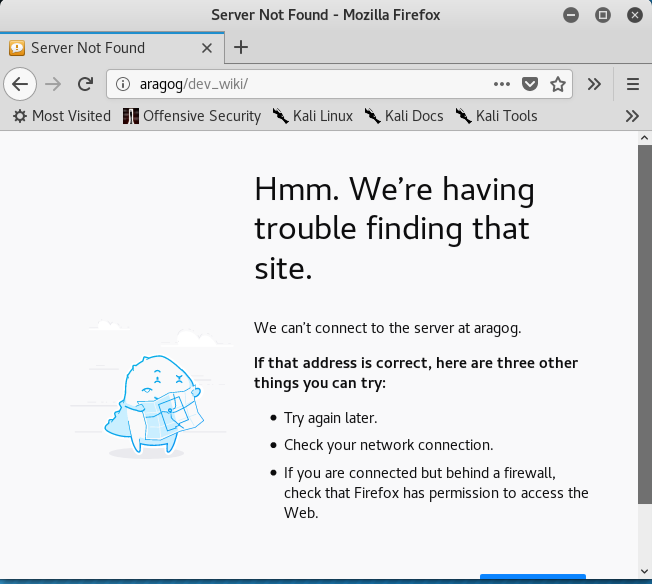Close the Server Not Found tab

pos(207,48)
